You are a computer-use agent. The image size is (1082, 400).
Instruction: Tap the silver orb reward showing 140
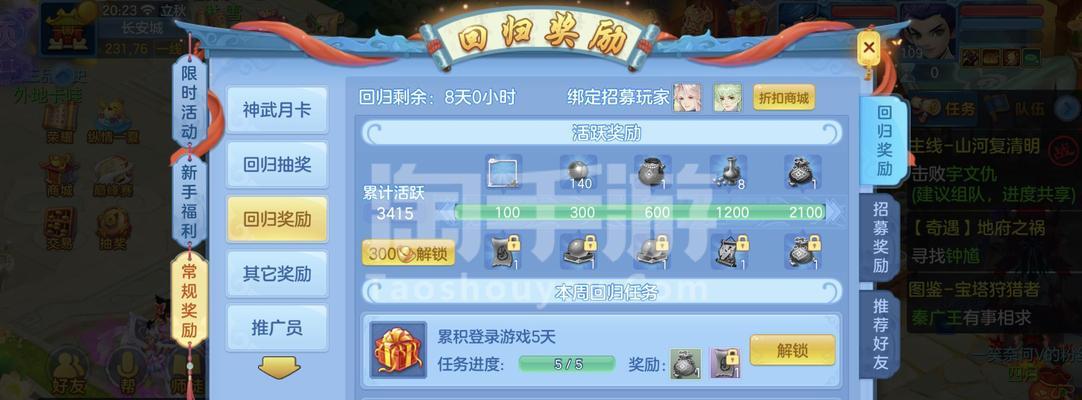tap(580, 173)
